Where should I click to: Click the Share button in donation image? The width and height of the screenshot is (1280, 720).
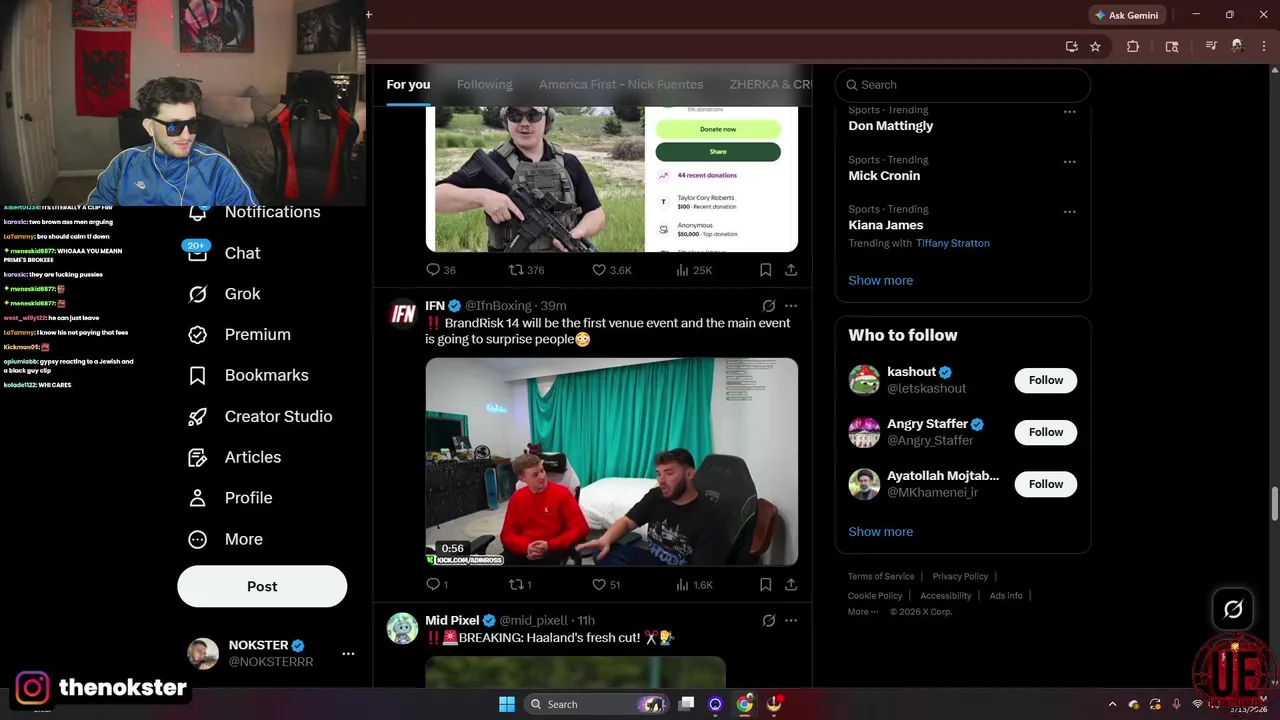coord(718,152)
